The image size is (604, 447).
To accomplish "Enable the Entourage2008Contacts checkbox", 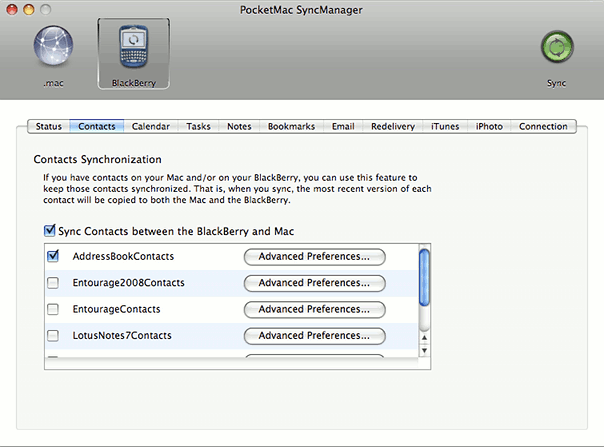I will coord(53,283).
